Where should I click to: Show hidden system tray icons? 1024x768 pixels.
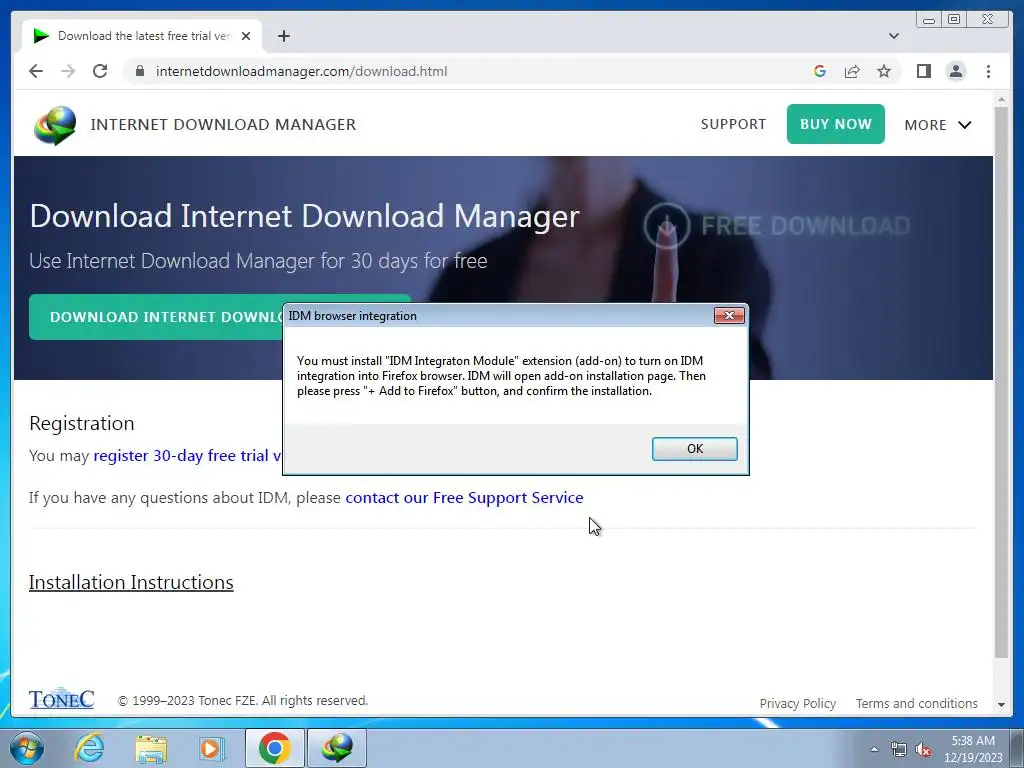pyautogui.click(x=874, y=749)
